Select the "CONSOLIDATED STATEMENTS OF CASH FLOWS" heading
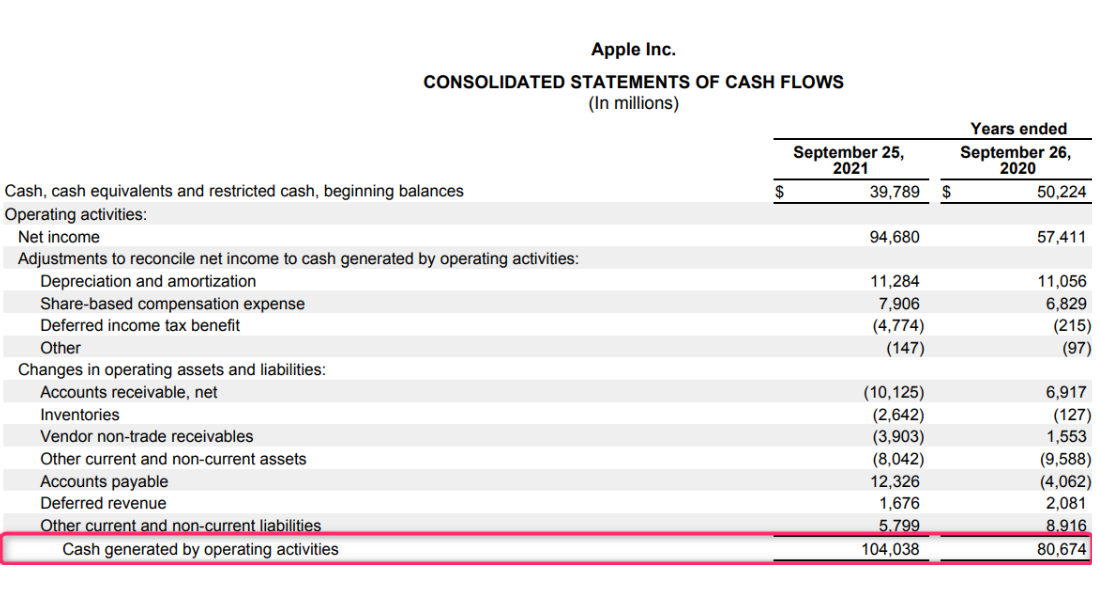Image resolution: width=1097 pixels, height=596 pixels. (633, 83)
